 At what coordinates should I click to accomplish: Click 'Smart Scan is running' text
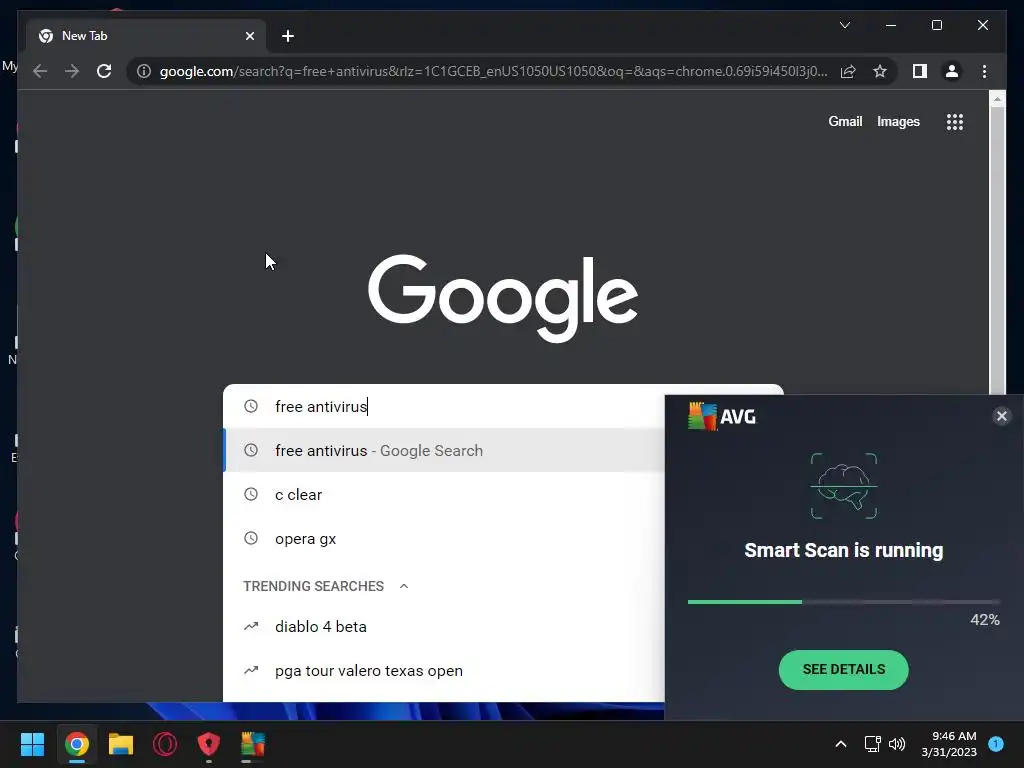pos(843,551)
